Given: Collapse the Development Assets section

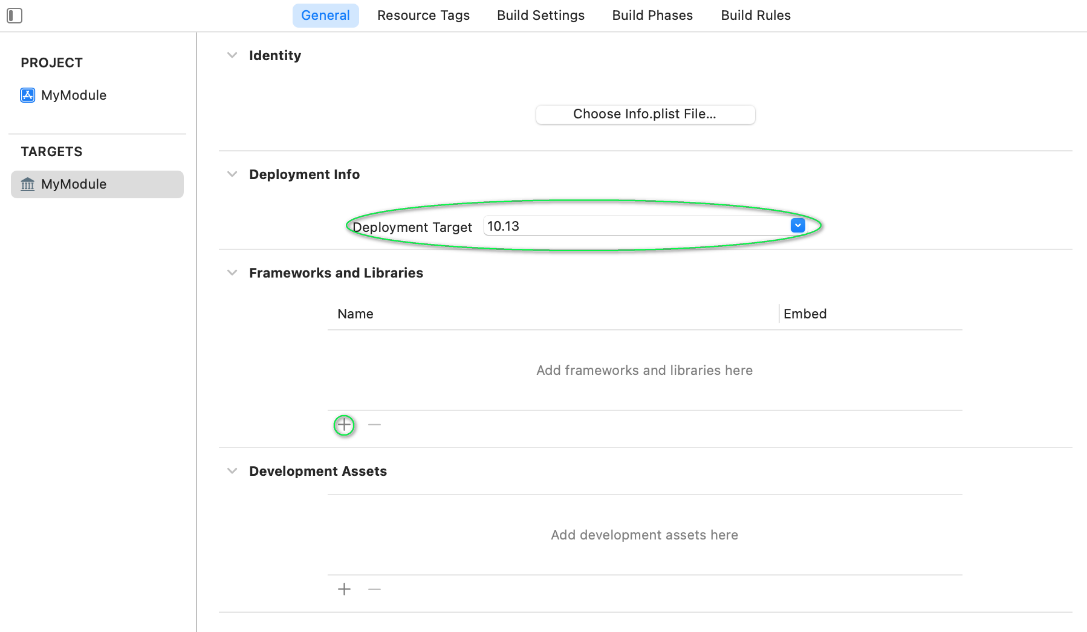Looking at the screenshot, I should click(232, 471).
